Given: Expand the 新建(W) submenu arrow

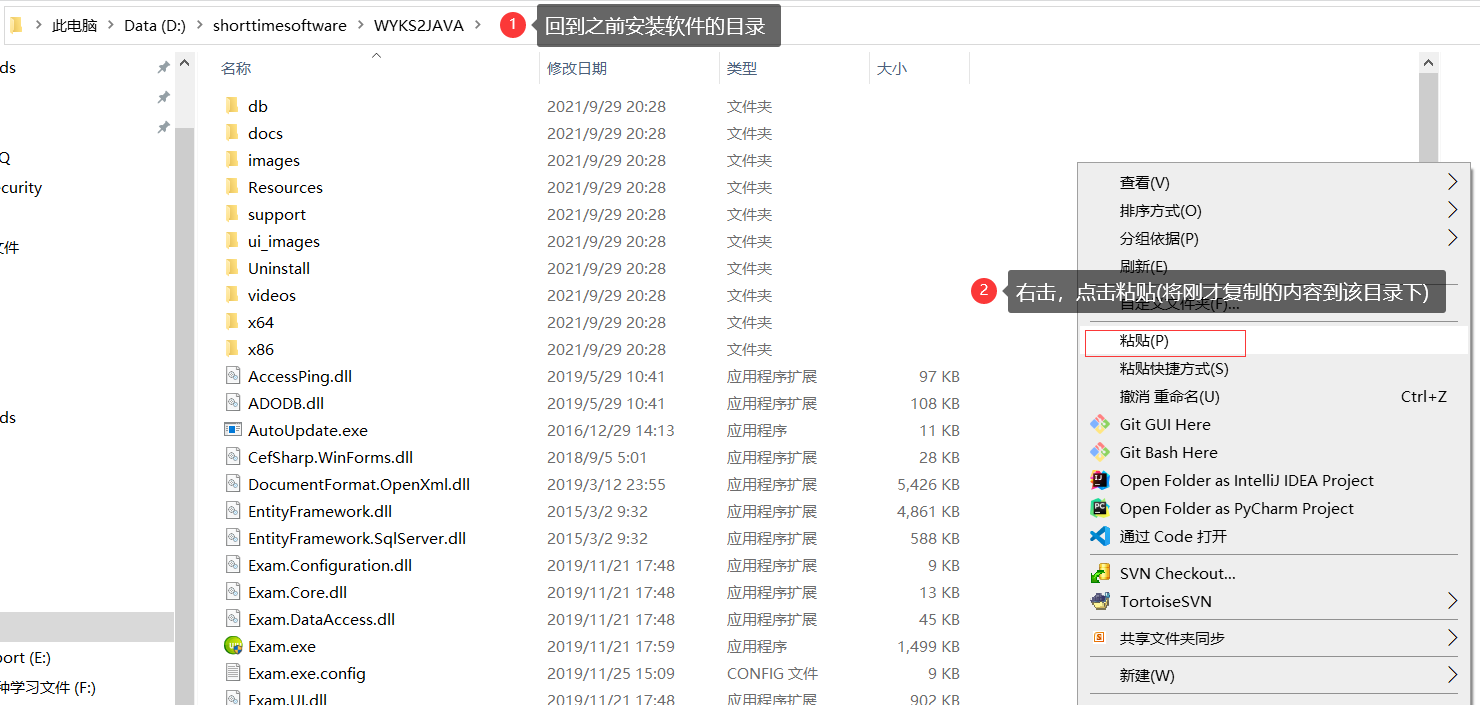Looking at the screenshot, I should 1453,675.
